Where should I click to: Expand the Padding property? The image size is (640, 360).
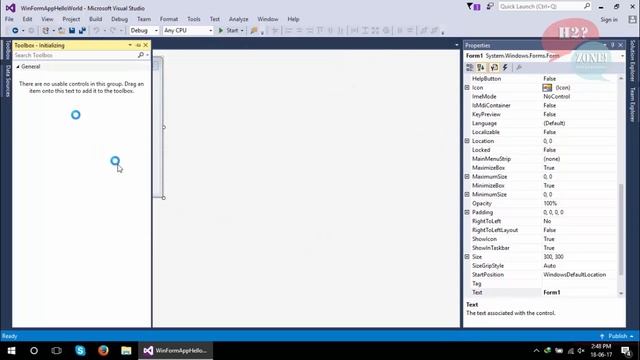click(x=467, y=212)
